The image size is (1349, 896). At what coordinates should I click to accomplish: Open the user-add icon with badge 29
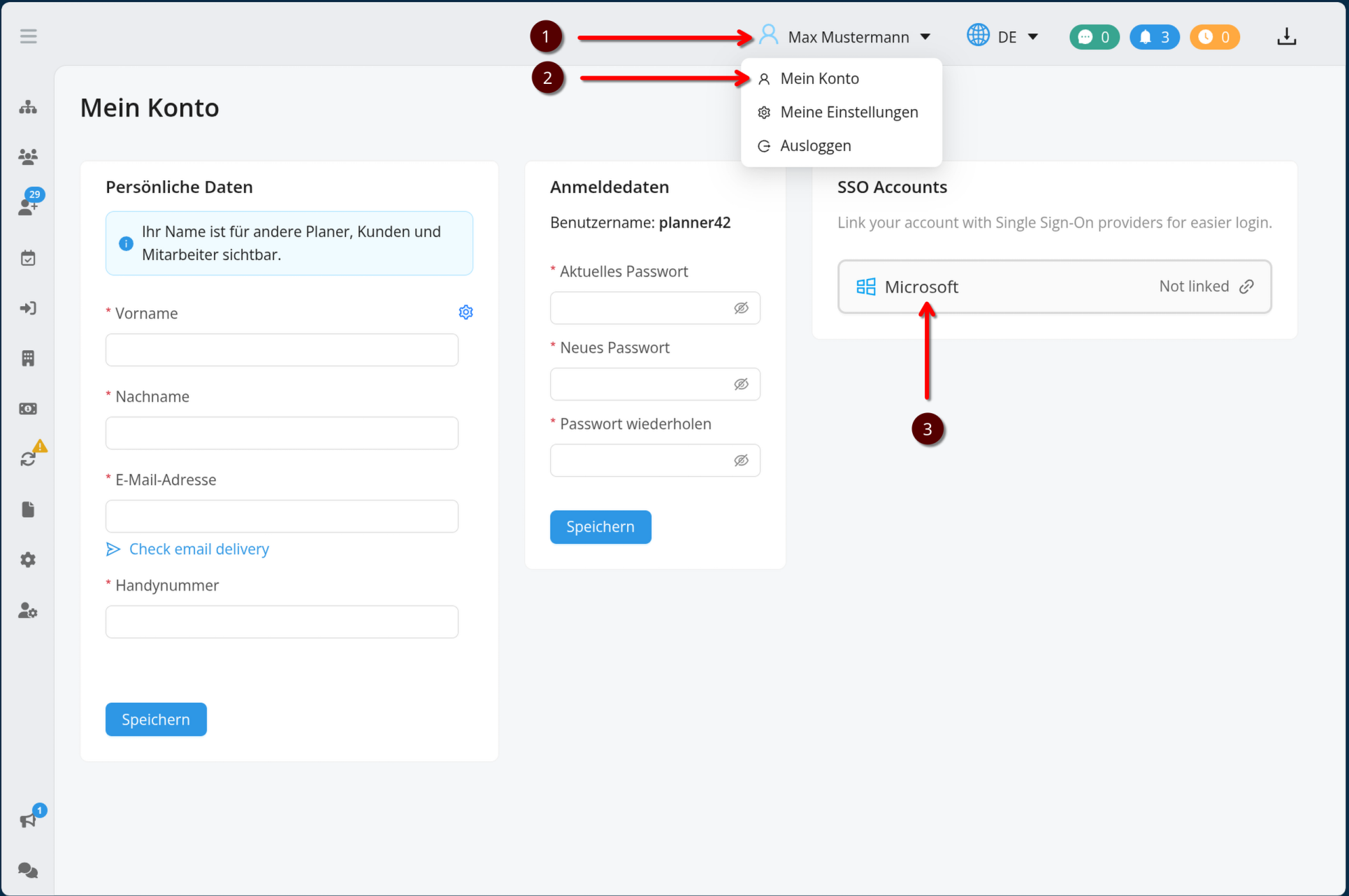[x=28, y=206]
